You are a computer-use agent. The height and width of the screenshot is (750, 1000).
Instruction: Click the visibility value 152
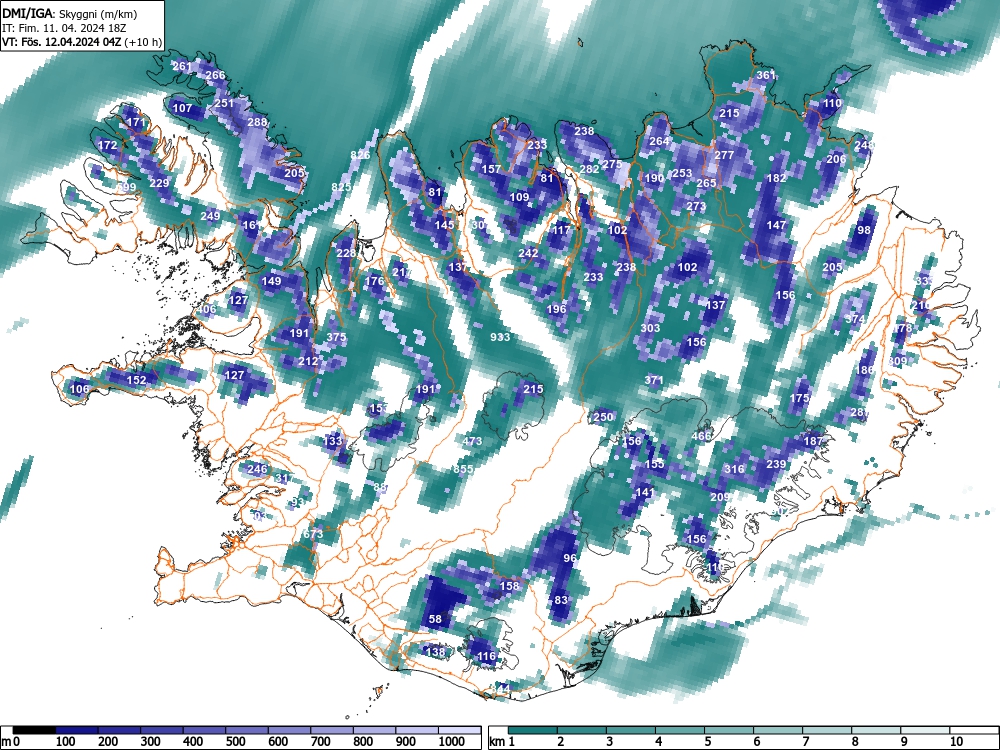[136, 380]
